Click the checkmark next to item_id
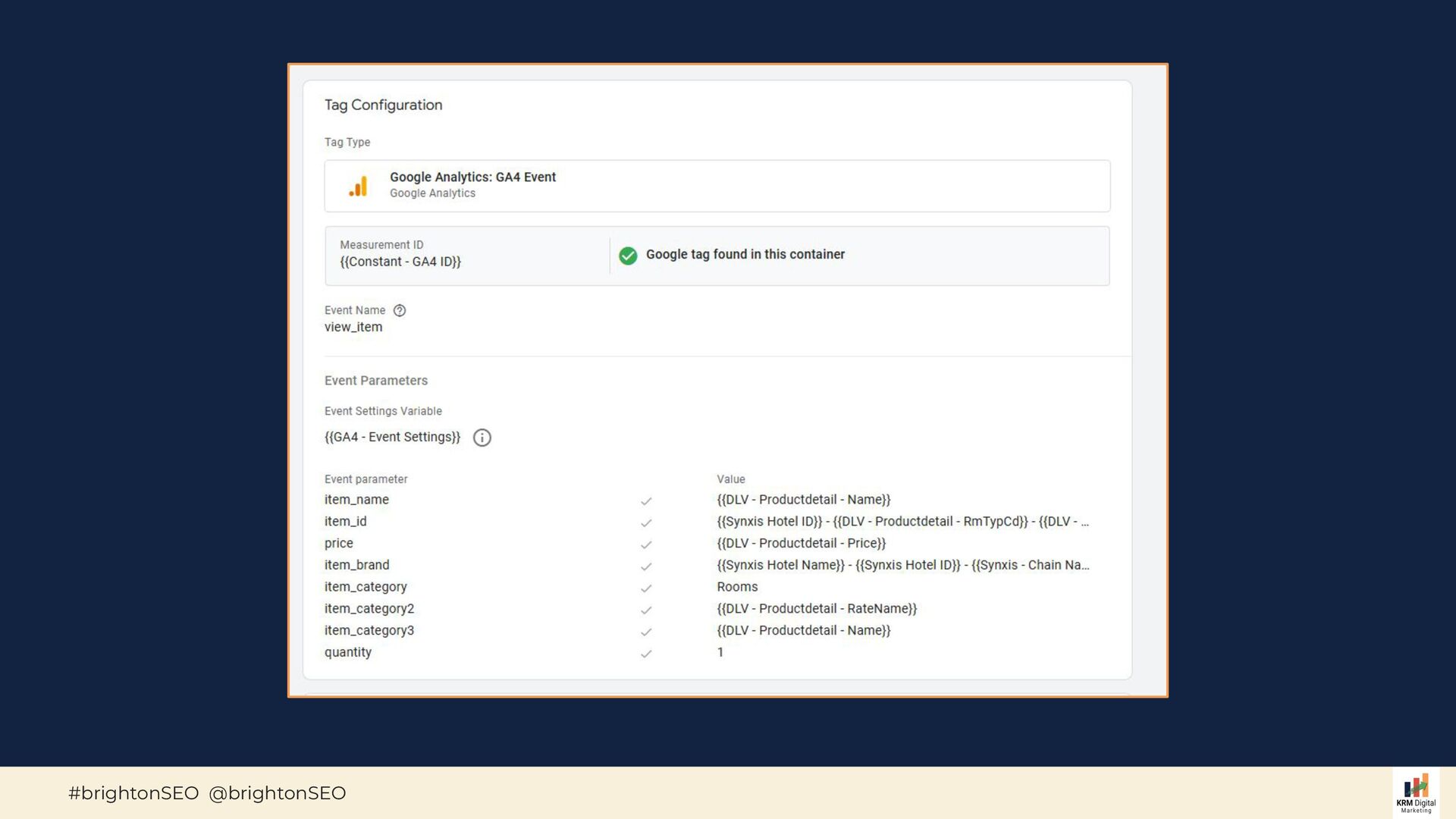 (x=646, y=523)
